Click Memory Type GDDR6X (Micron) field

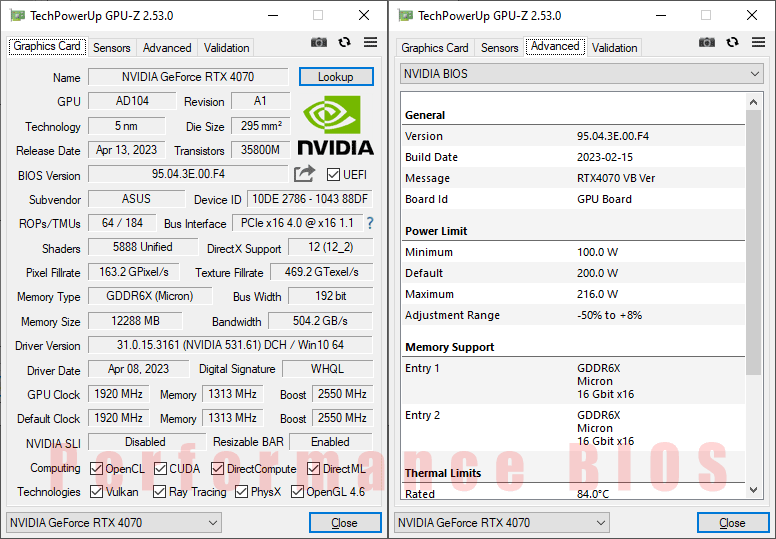[150, 296]
